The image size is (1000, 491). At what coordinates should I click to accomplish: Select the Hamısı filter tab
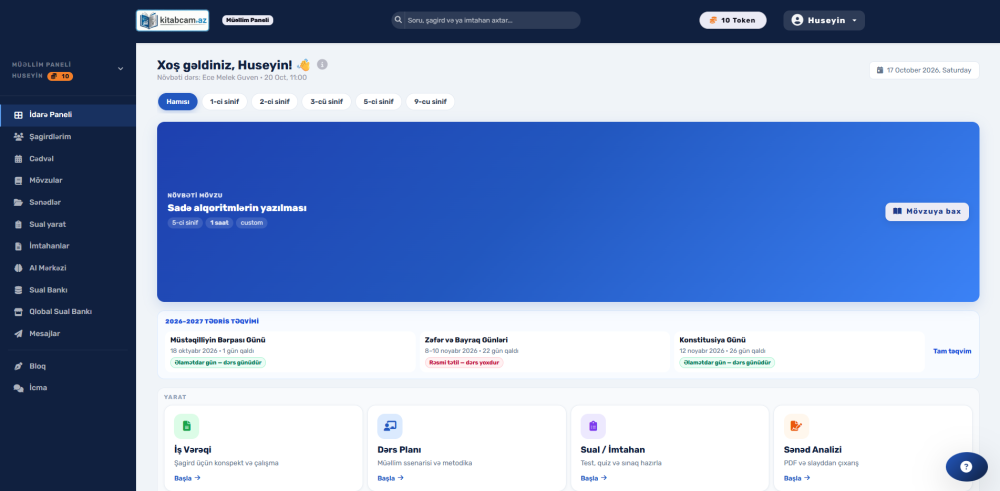click(x=178, y=101)
